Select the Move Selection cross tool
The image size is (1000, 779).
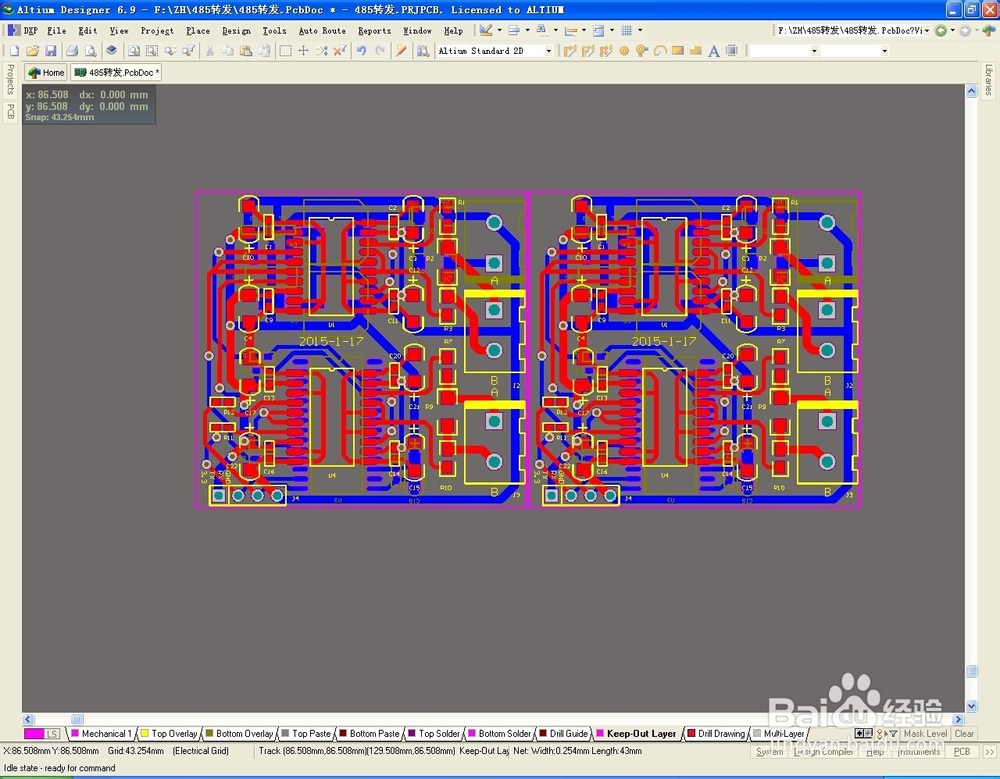point(304,50)
